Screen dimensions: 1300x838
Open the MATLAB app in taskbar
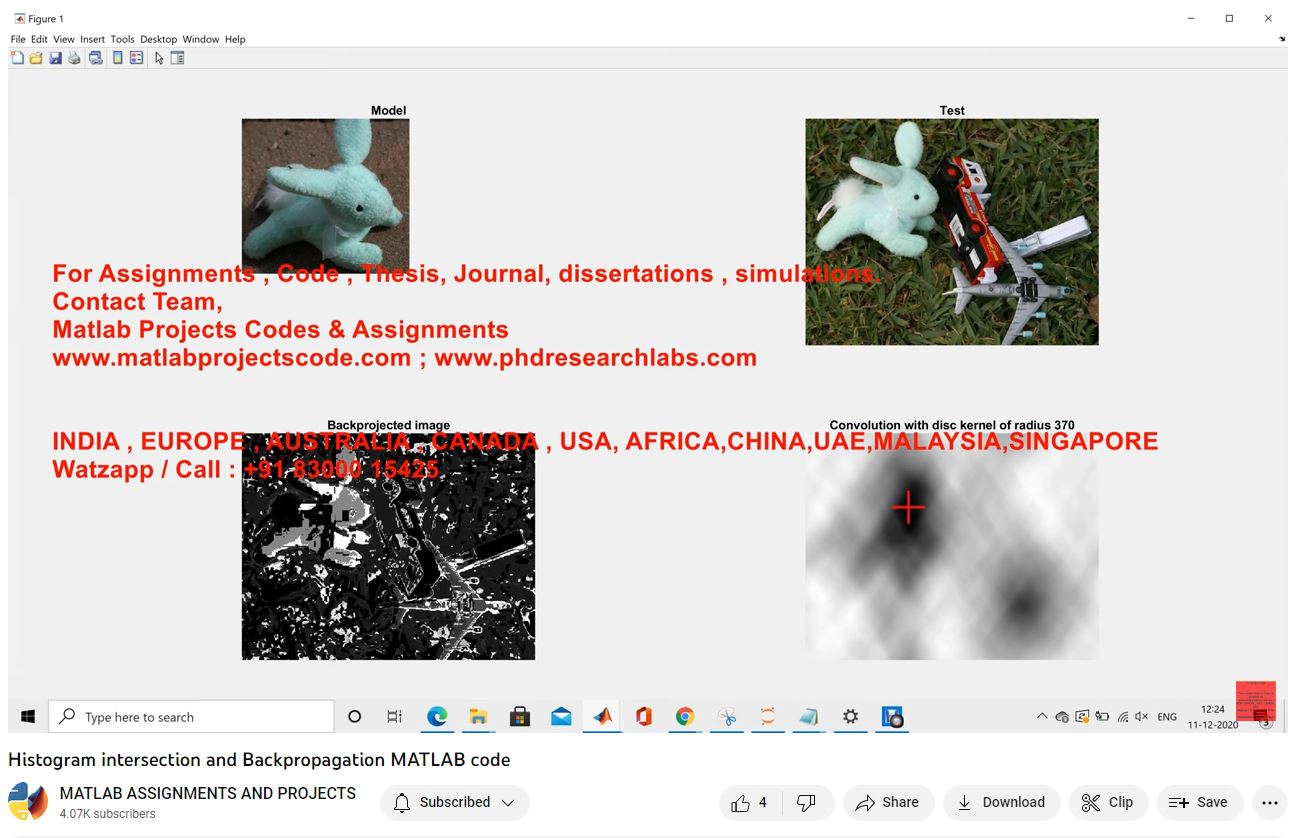point(602,717)
